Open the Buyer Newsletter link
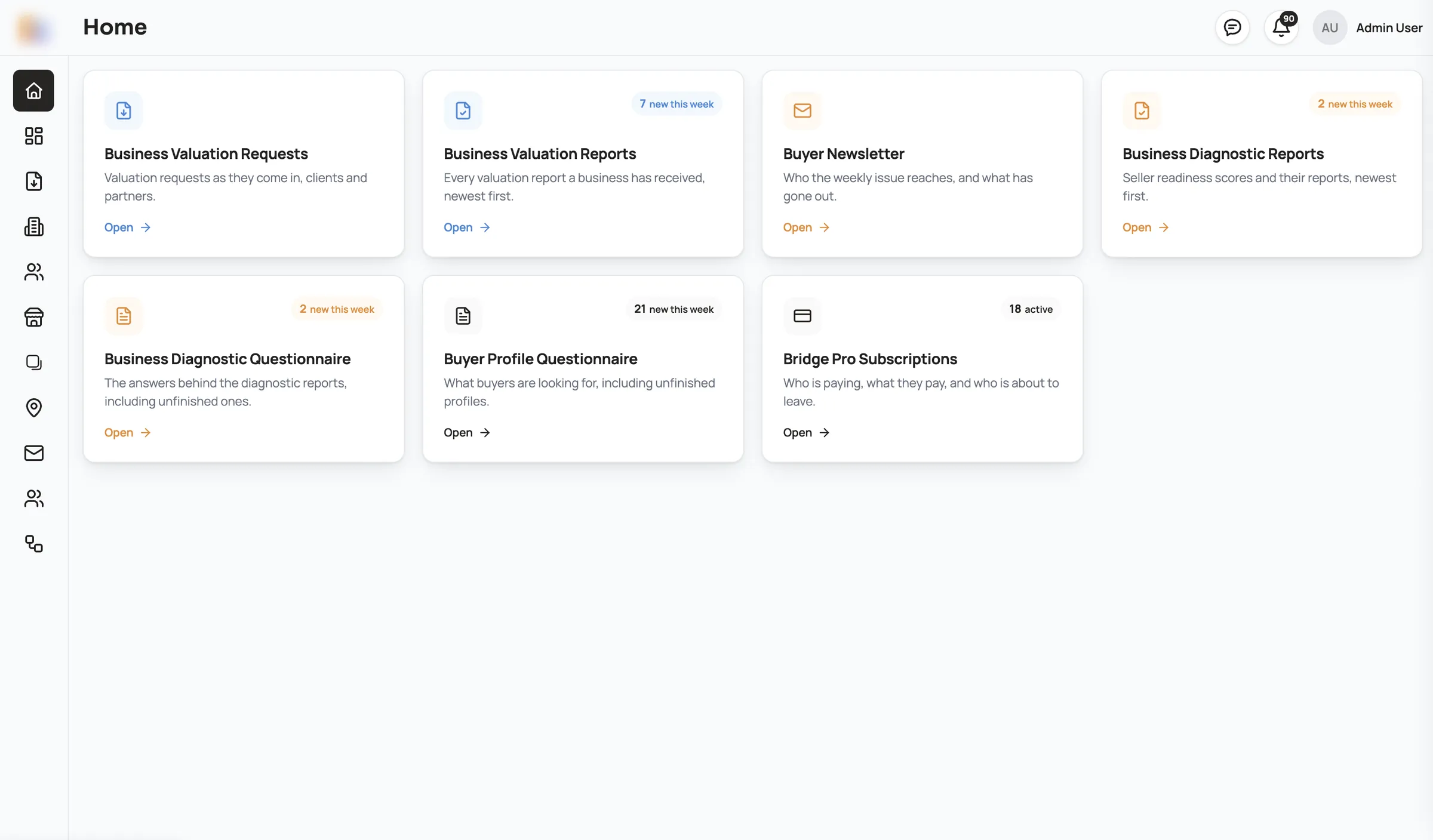Screen dimensions: 1433x840 (807, 227)
